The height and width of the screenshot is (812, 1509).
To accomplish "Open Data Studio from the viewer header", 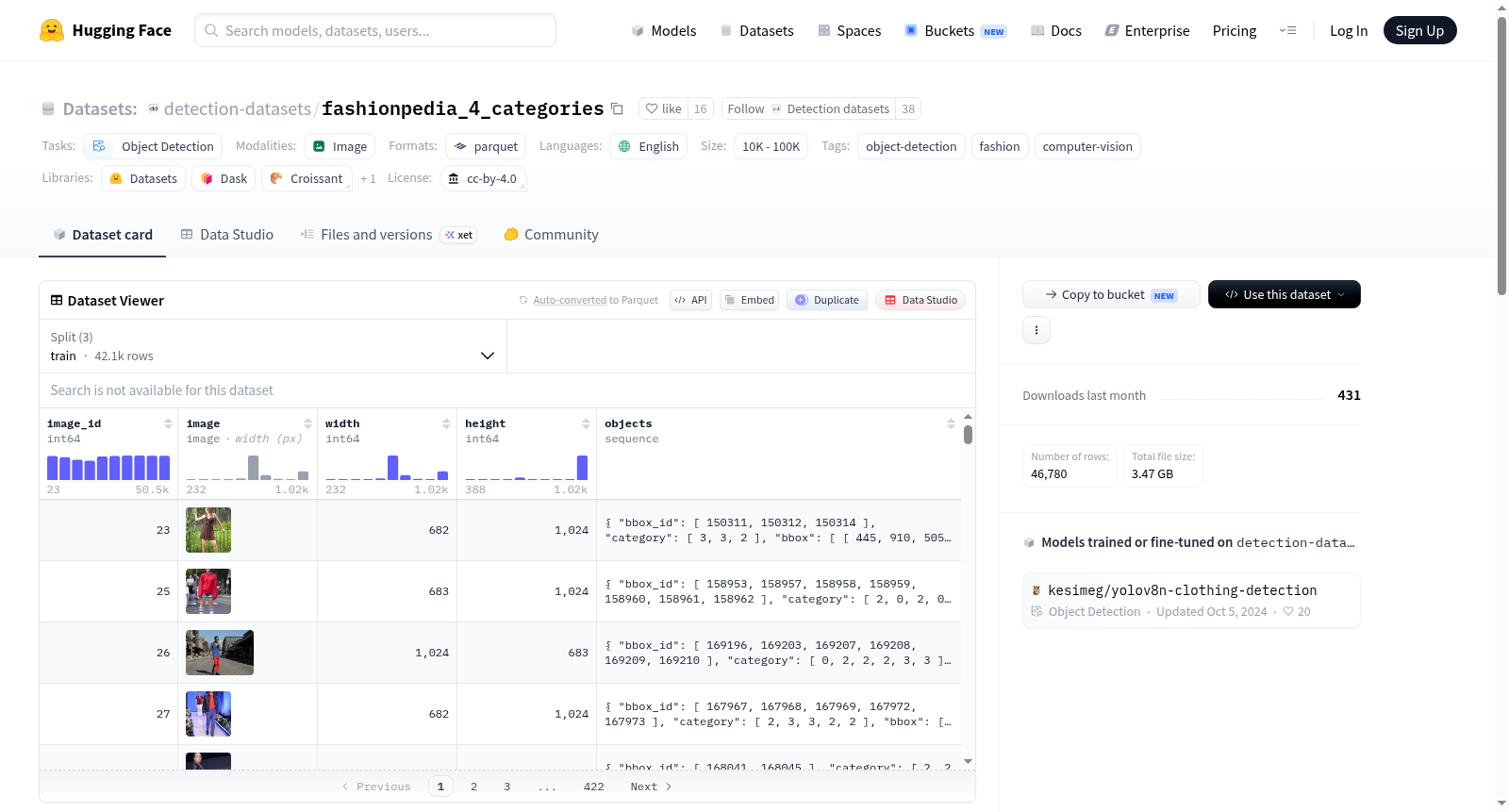I will tap(920, 300).
